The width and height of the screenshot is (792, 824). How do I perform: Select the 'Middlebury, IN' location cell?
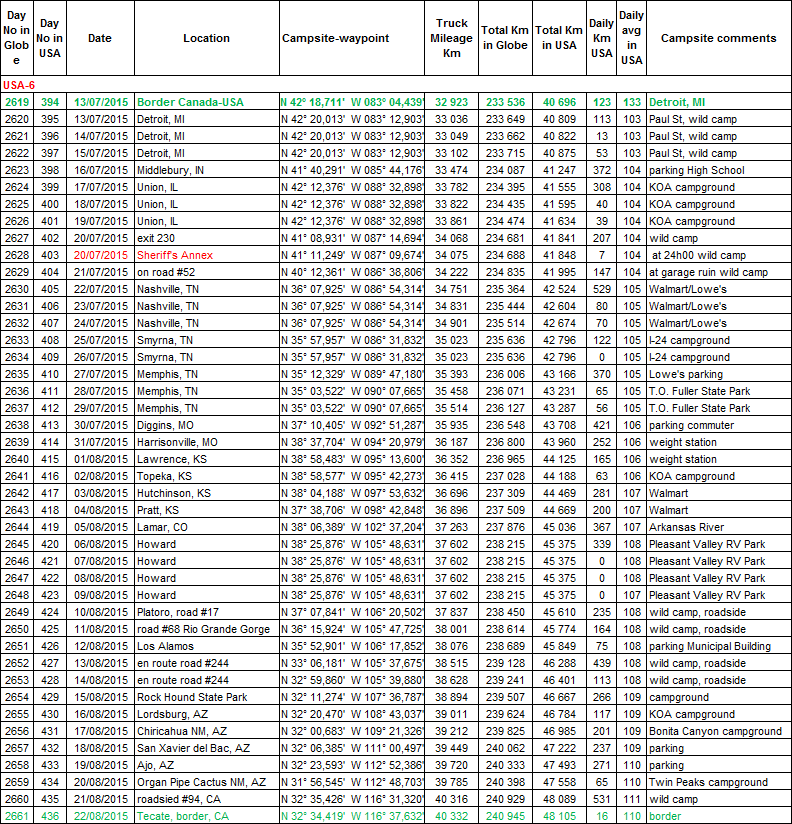click(171, 170)
